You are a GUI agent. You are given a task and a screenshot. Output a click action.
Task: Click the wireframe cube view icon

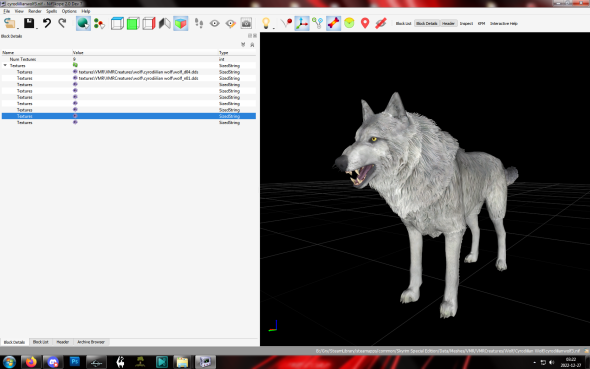[x=117, y=23]
